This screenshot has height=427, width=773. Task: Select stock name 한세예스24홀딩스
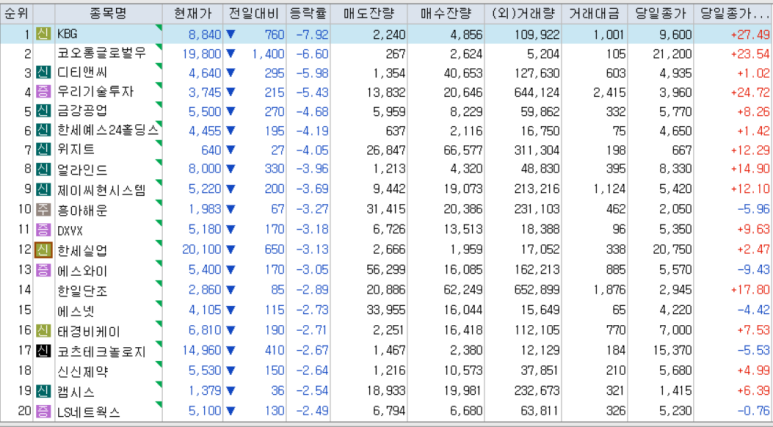tap(108, 131)
